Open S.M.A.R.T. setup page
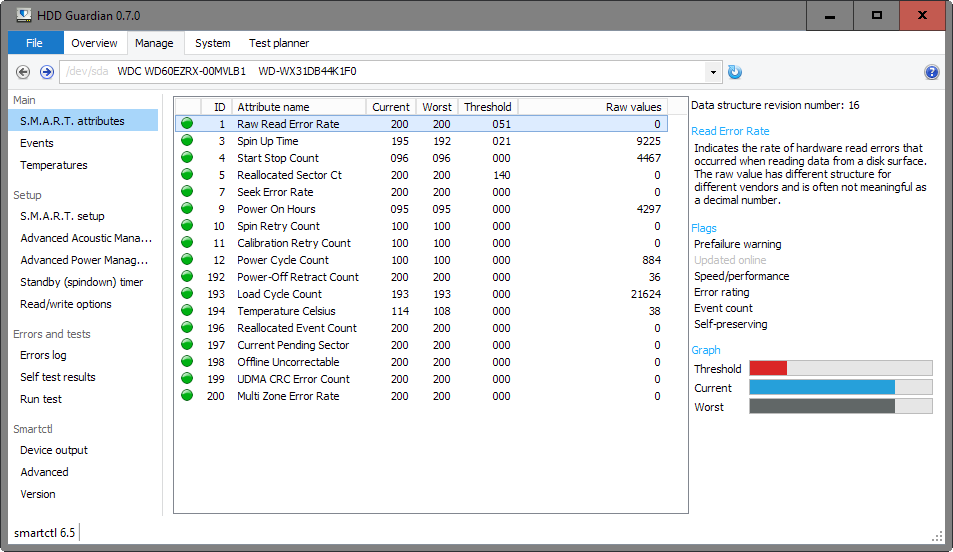Viewport: 953px width, 552px height. [62, 216]
